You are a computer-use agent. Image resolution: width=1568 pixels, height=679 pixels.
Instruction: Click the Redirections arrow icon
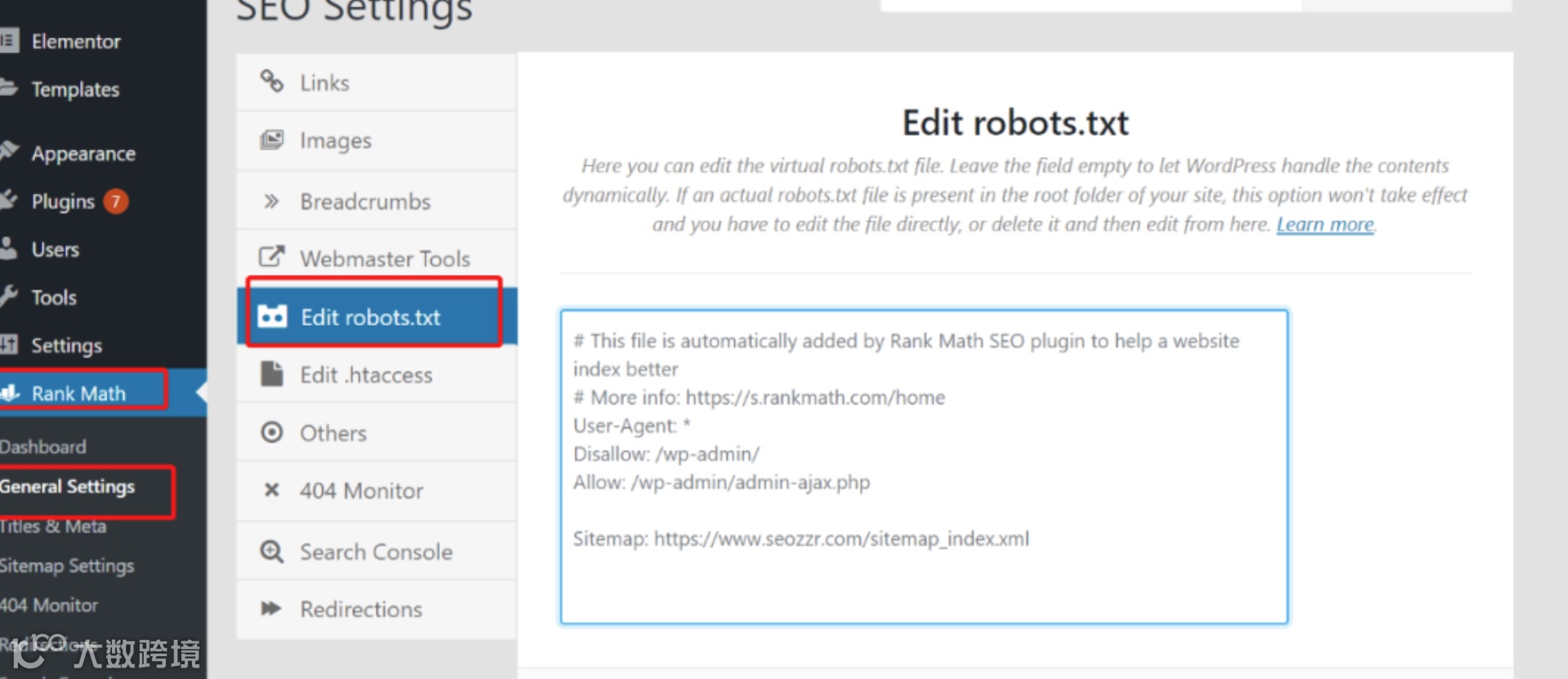tap(271, 609)
